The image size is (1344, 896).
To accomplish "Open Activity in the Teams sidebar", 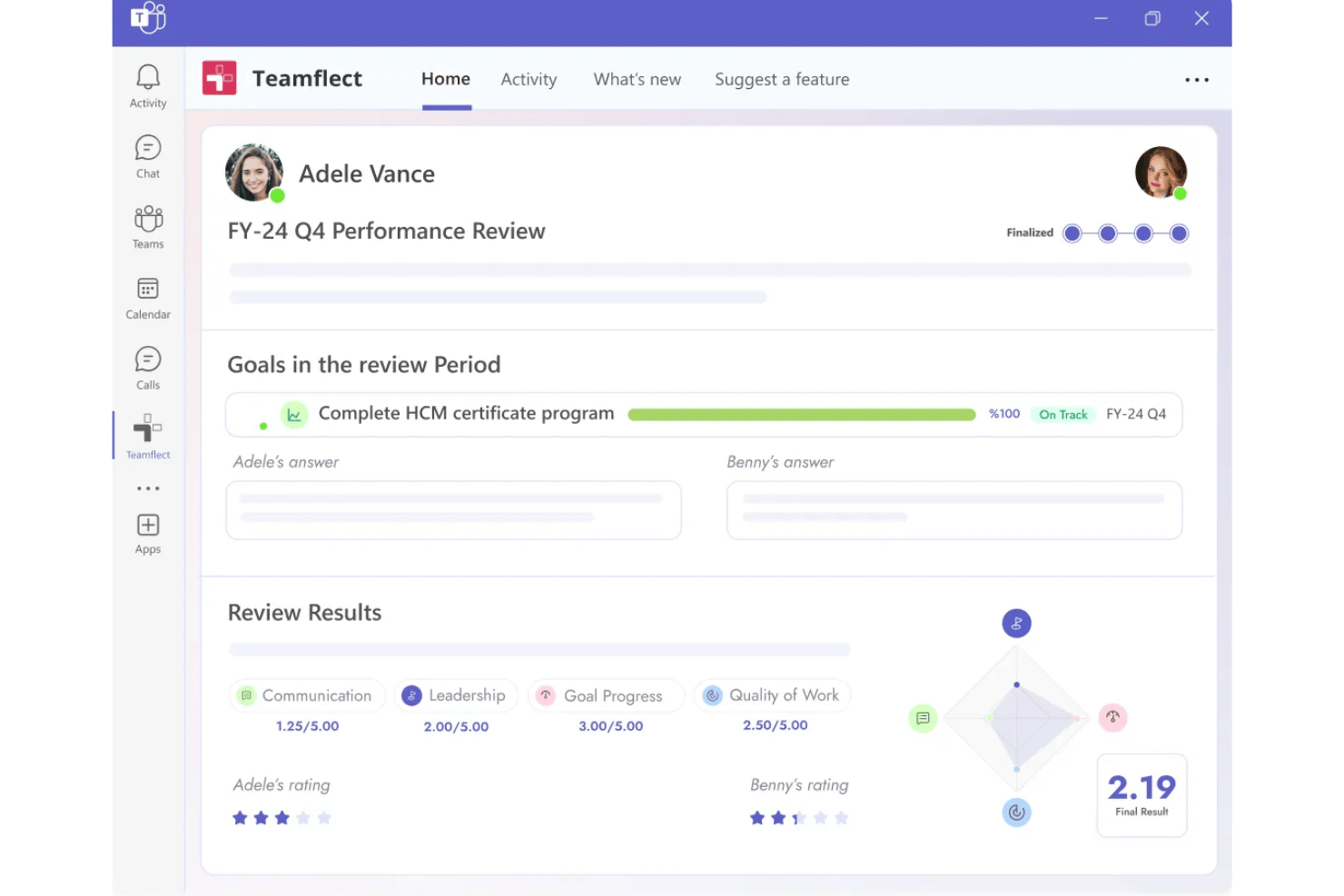I will (x=148, y=86).
